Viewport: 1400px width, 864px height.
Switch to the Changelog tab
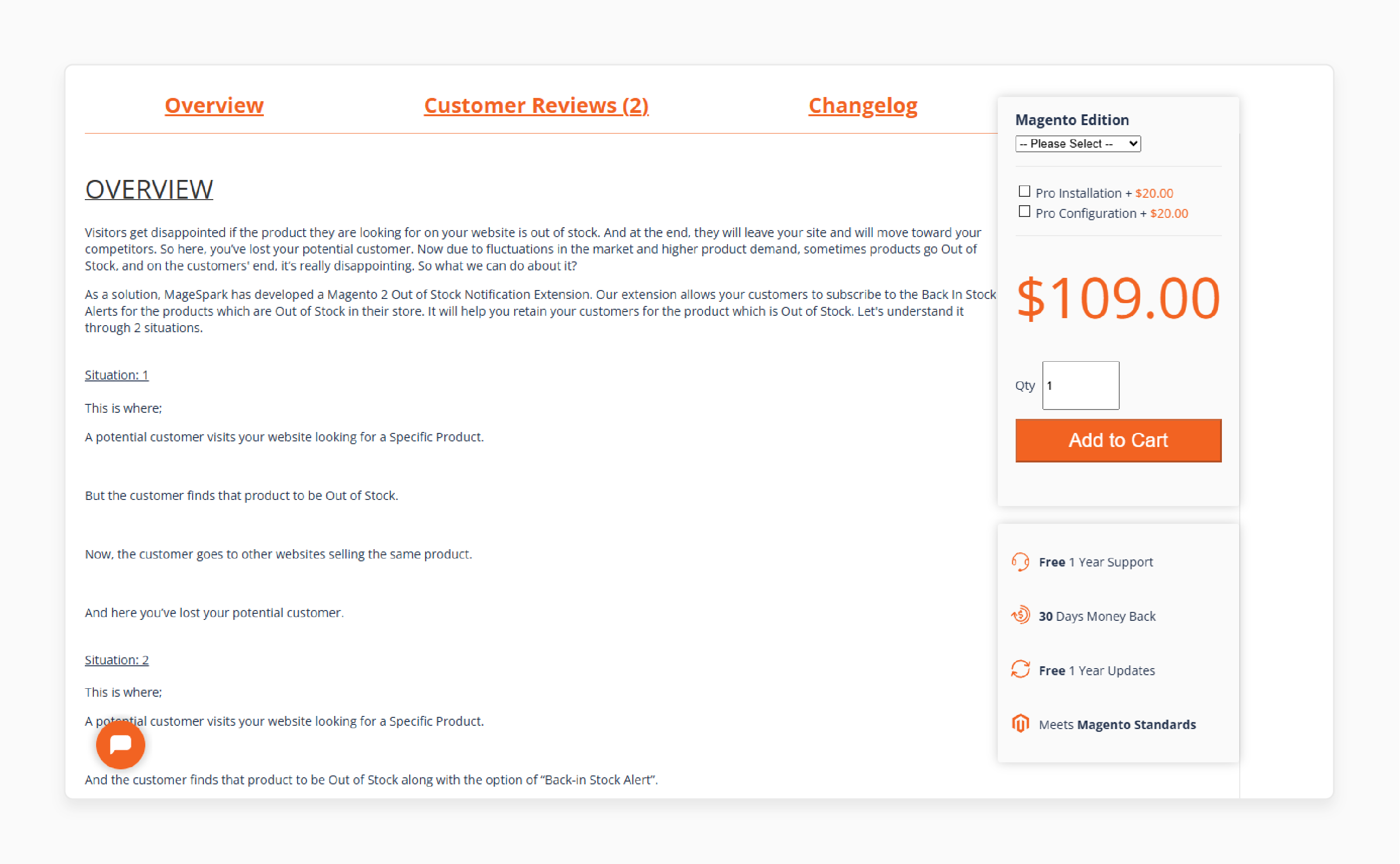pyautogui.click(x=863, y=105)
